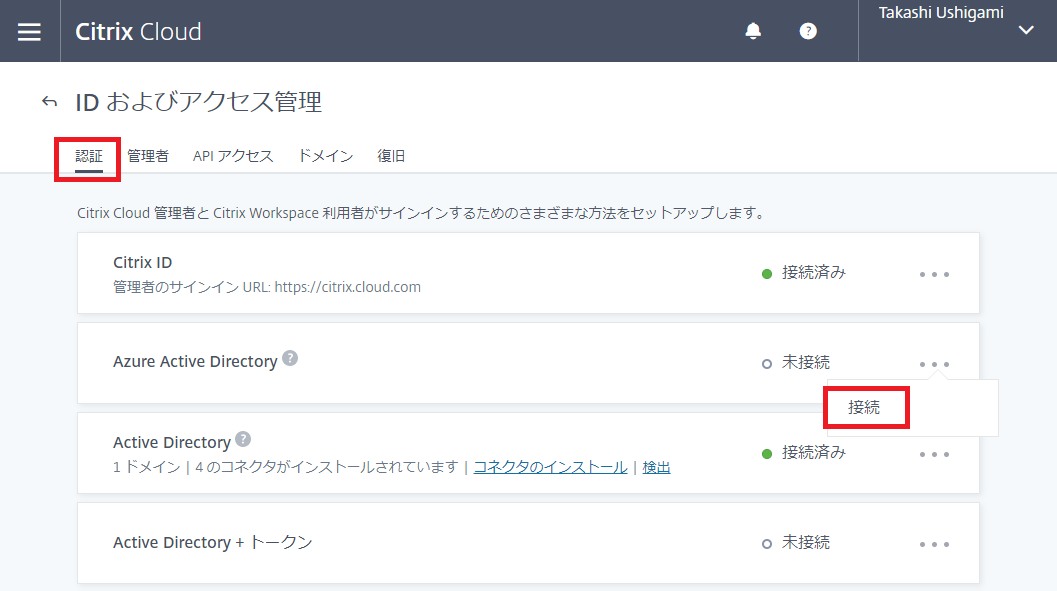Expand the Takashi Ushigami account dropdown
The width and height of the screenshot is (1057, 591).
coord(1025,30)
